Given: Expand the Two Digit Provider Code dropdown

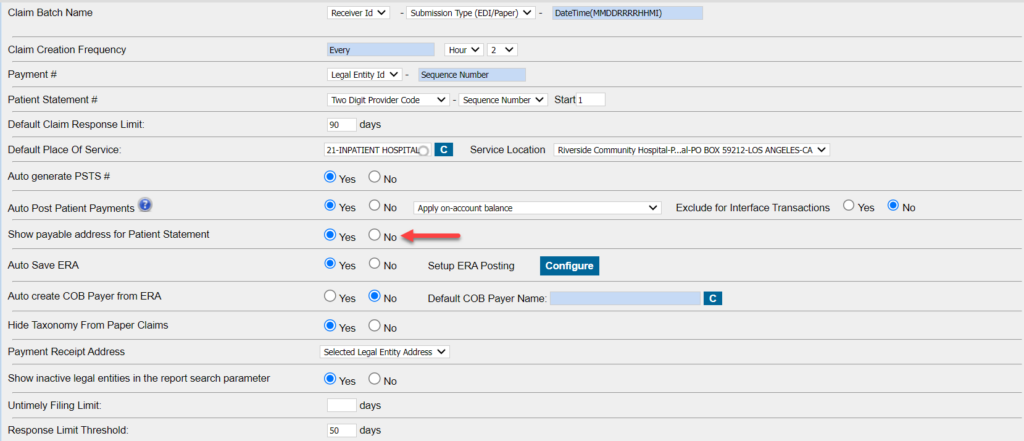Looking at the screenshot, I should coord(389,100).
